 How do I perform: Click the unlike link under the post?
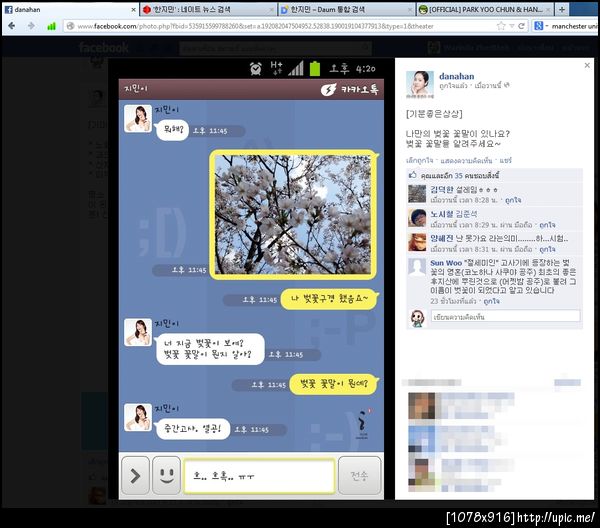coord(419,160)
